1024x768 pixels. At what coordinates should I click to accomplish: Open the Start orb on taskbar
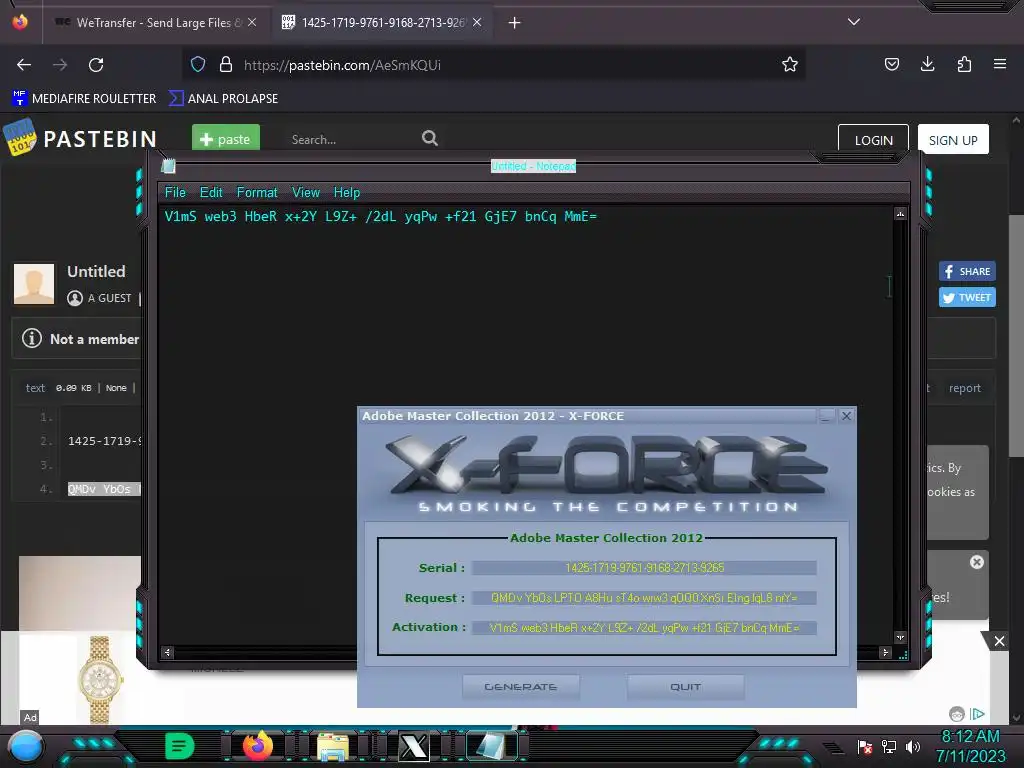(x=25, y=746)
